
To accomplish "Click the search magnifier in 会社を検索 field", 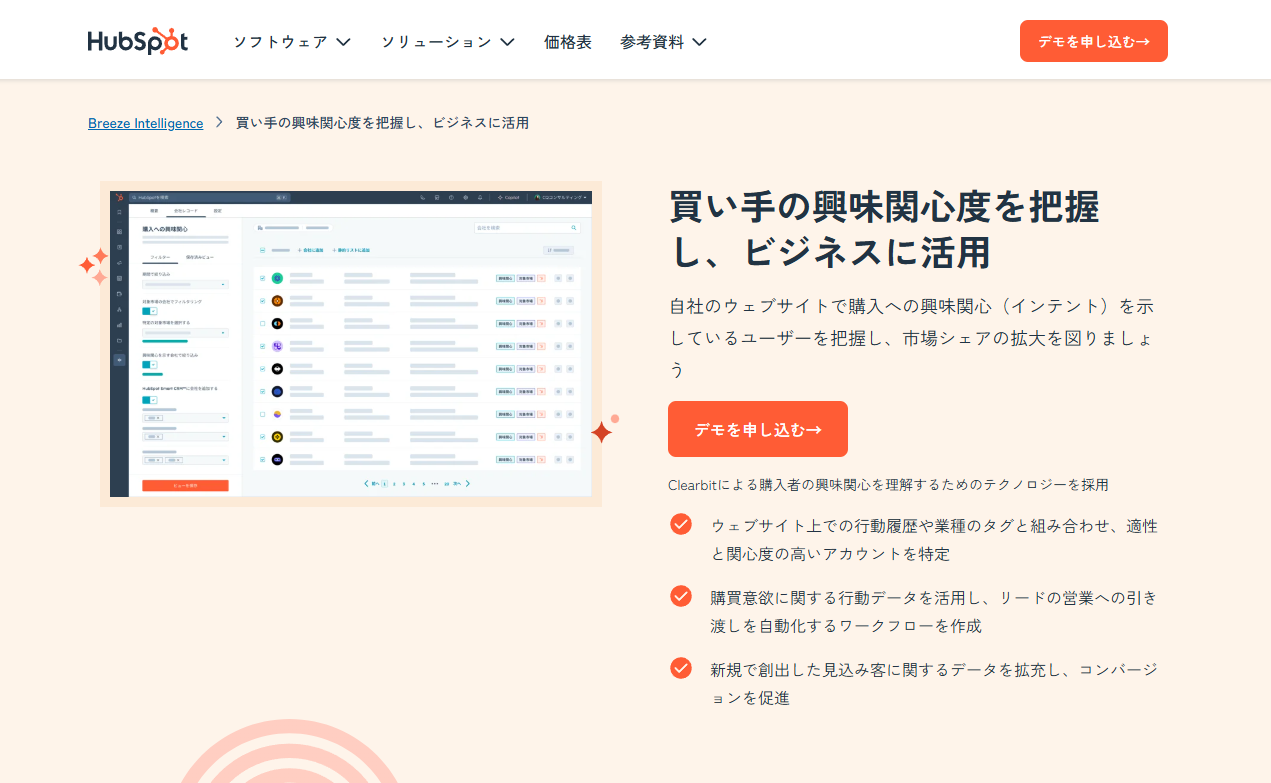I will (x=574, y=228).
